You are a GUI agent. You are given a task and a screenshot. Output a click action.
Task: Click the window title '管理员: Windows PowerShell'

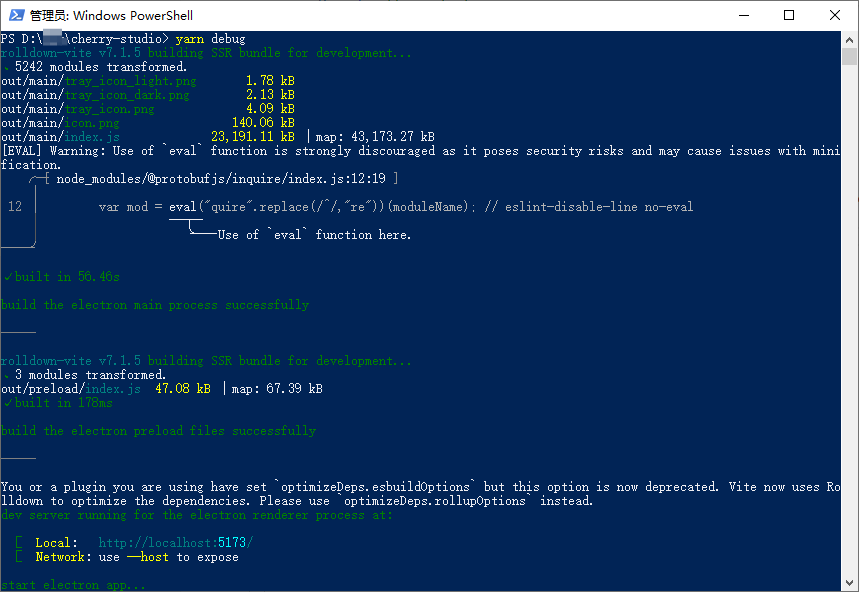click(111, 15)
